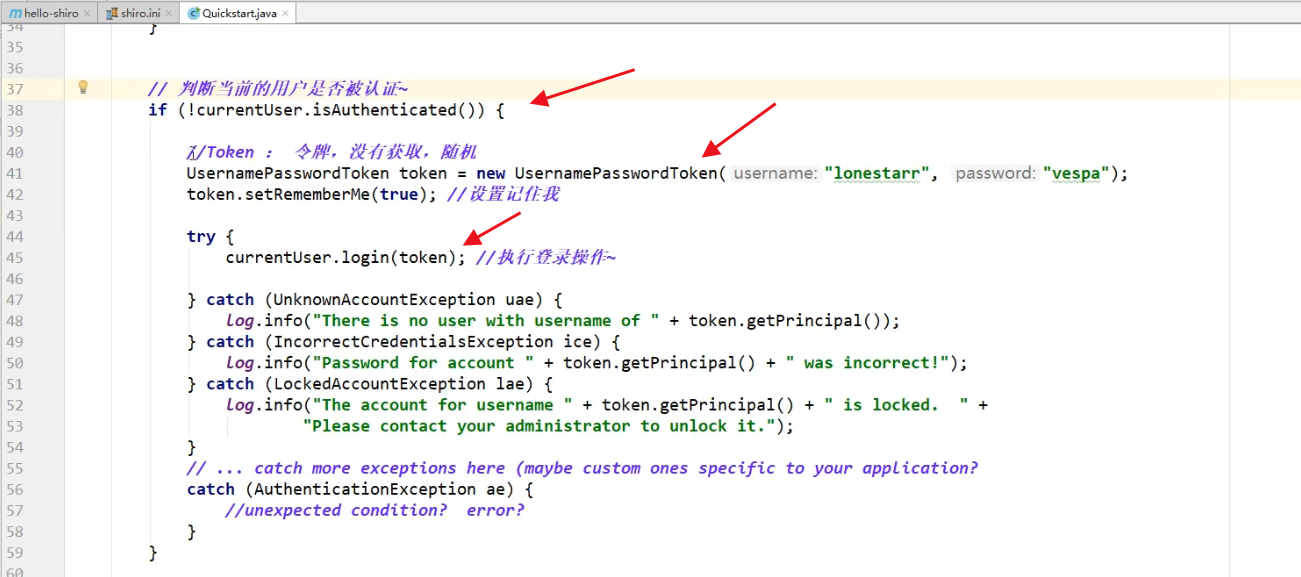The image size is (1301, 577).
Task: Click the "Please contact your administrator" string
Action: pyautogui.click(x=540, y=425)
